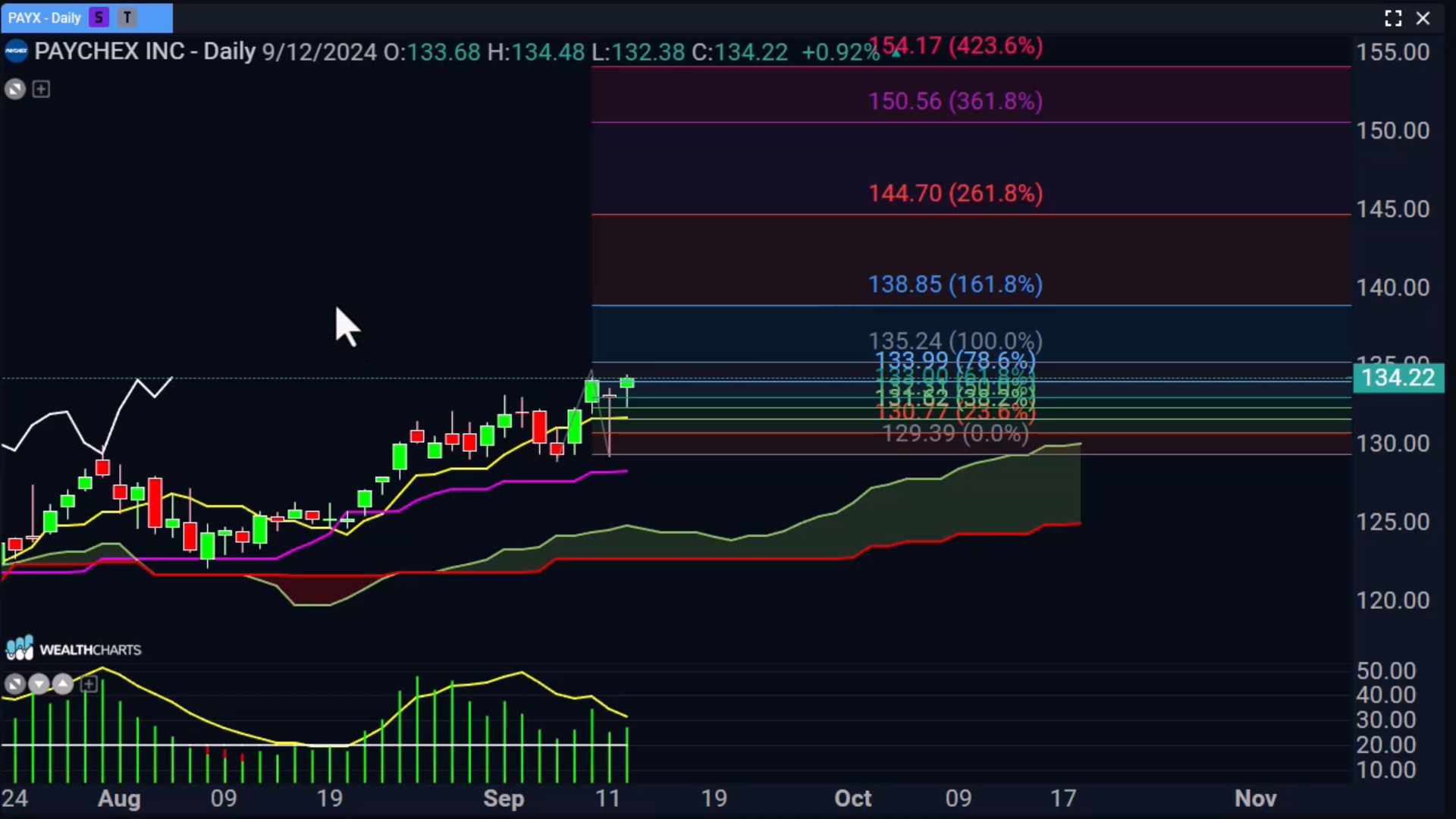1456x819 pixels.
Task: Maximize the lower indicator pane with the diagonal-arrows icon
Action: (14, 685)
